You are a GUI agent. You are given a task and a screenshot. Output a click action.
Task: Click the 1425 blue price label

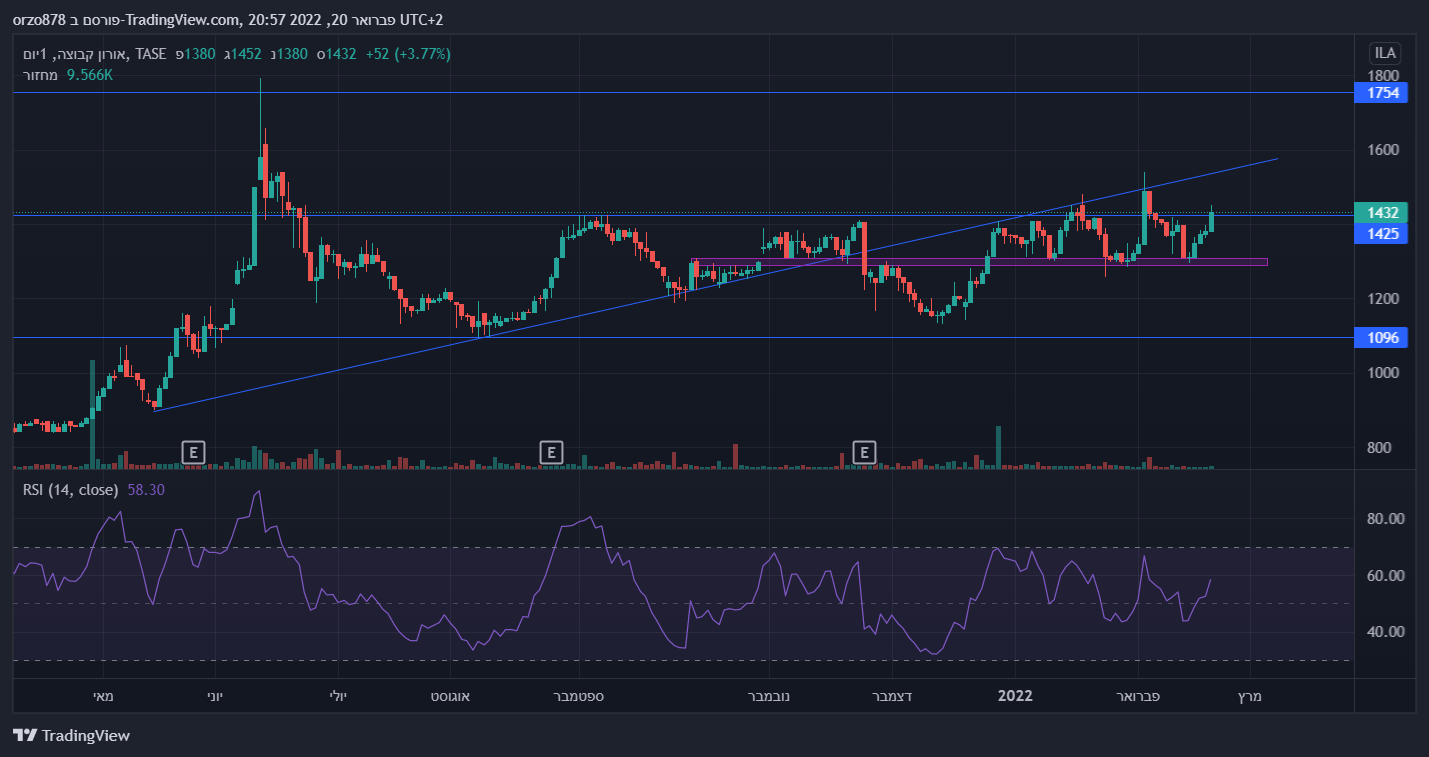click(x=1381, y=233)
